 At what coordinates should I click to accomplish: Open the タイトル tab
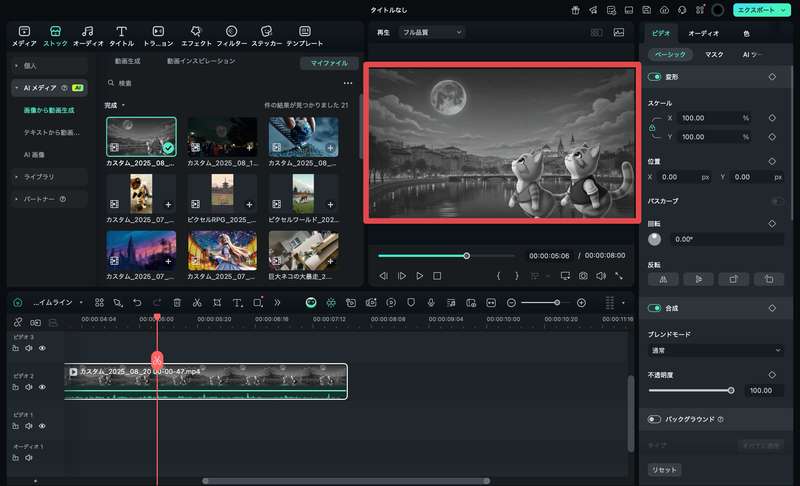[121, 36]
